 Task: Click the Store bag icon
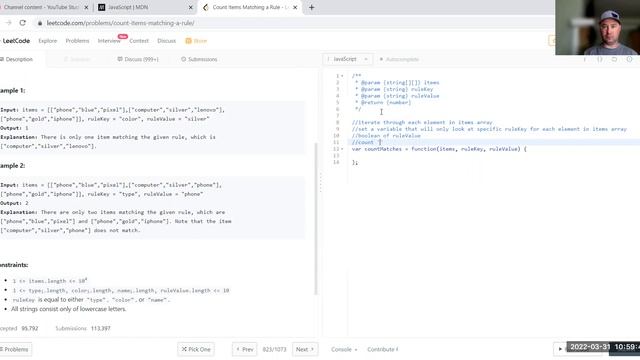(x=188, y=41)
